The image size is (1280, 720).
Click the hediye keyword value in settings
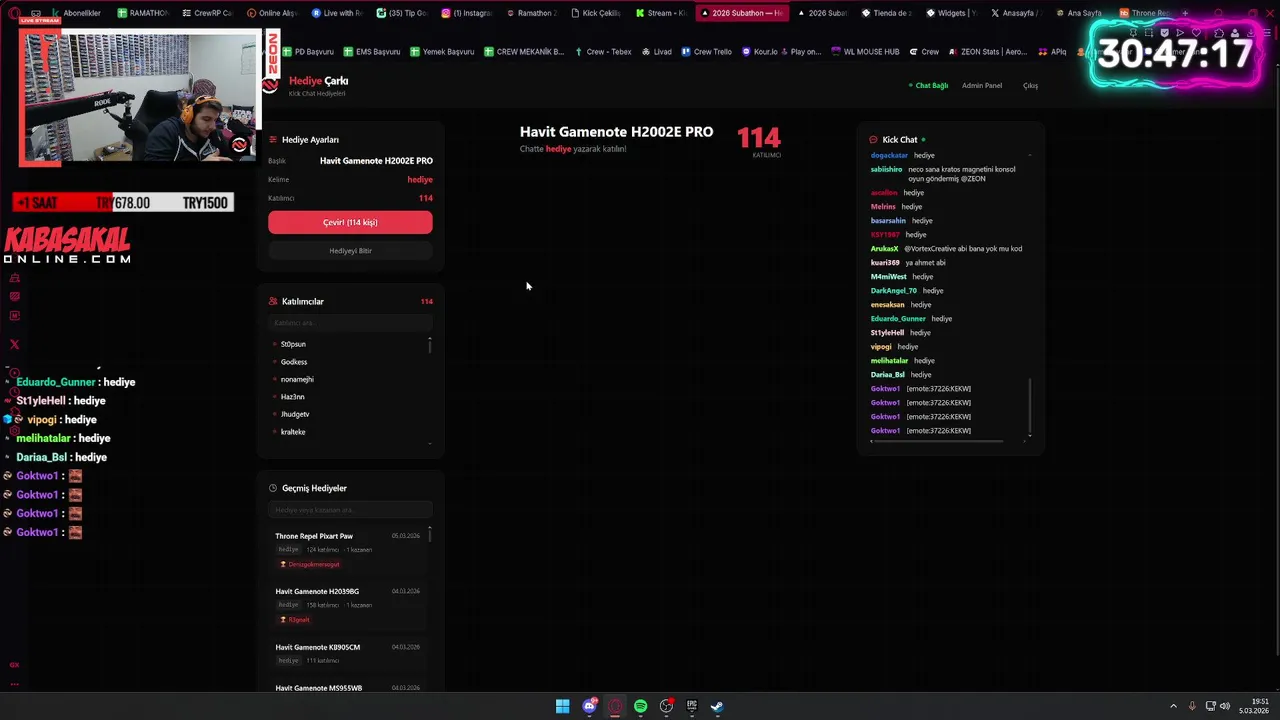(x=420, y=180)
